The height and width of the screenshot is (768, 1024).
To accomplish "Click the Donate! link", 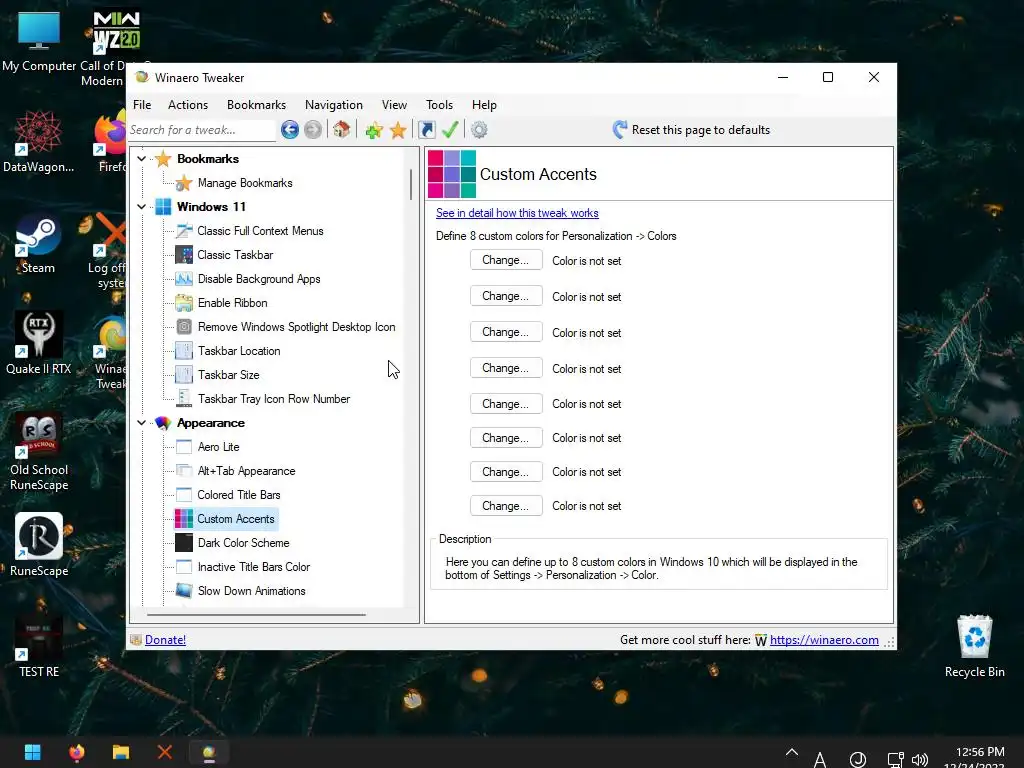I will (165, 640).
